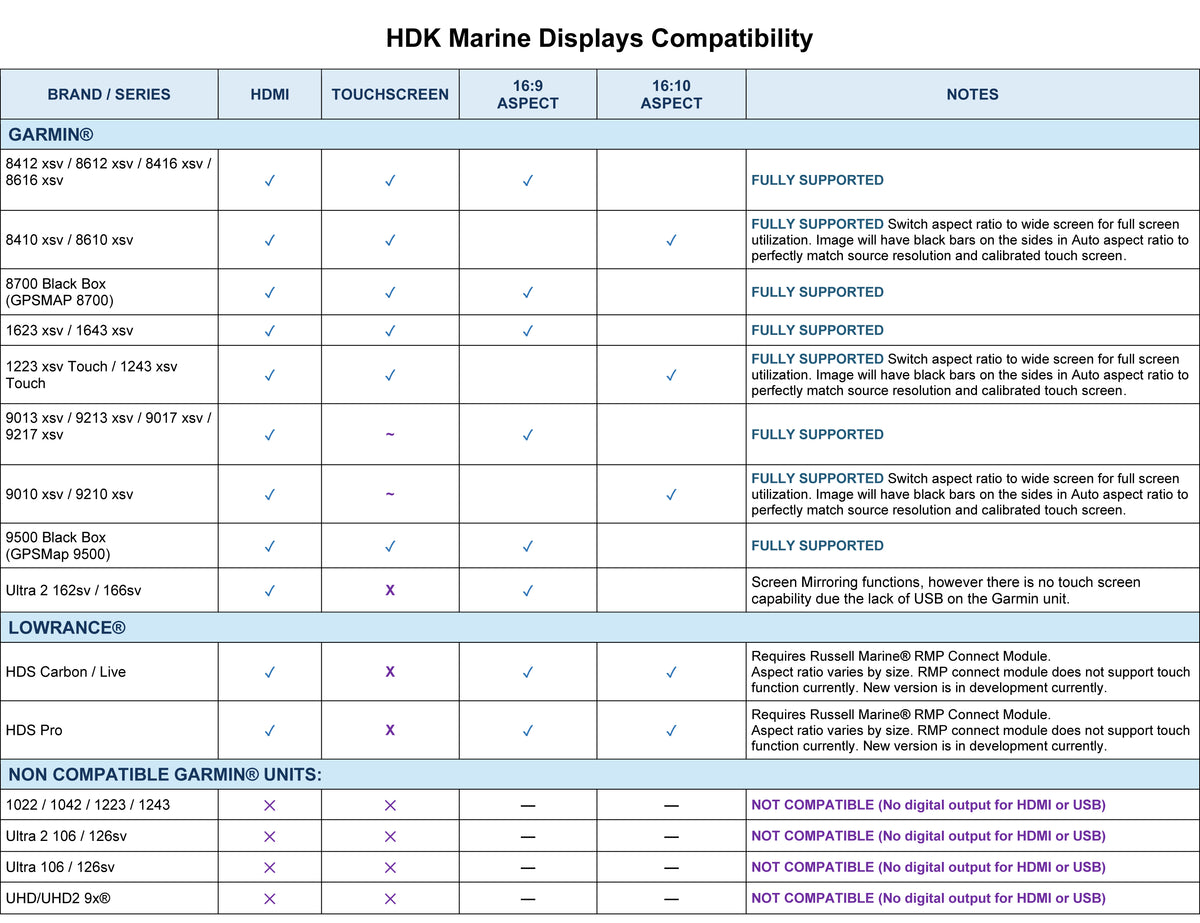Click the touchscreen cross in the UHD/UHD2 9x row
The image size is (1200, 923).
click(x=390, y=898)
